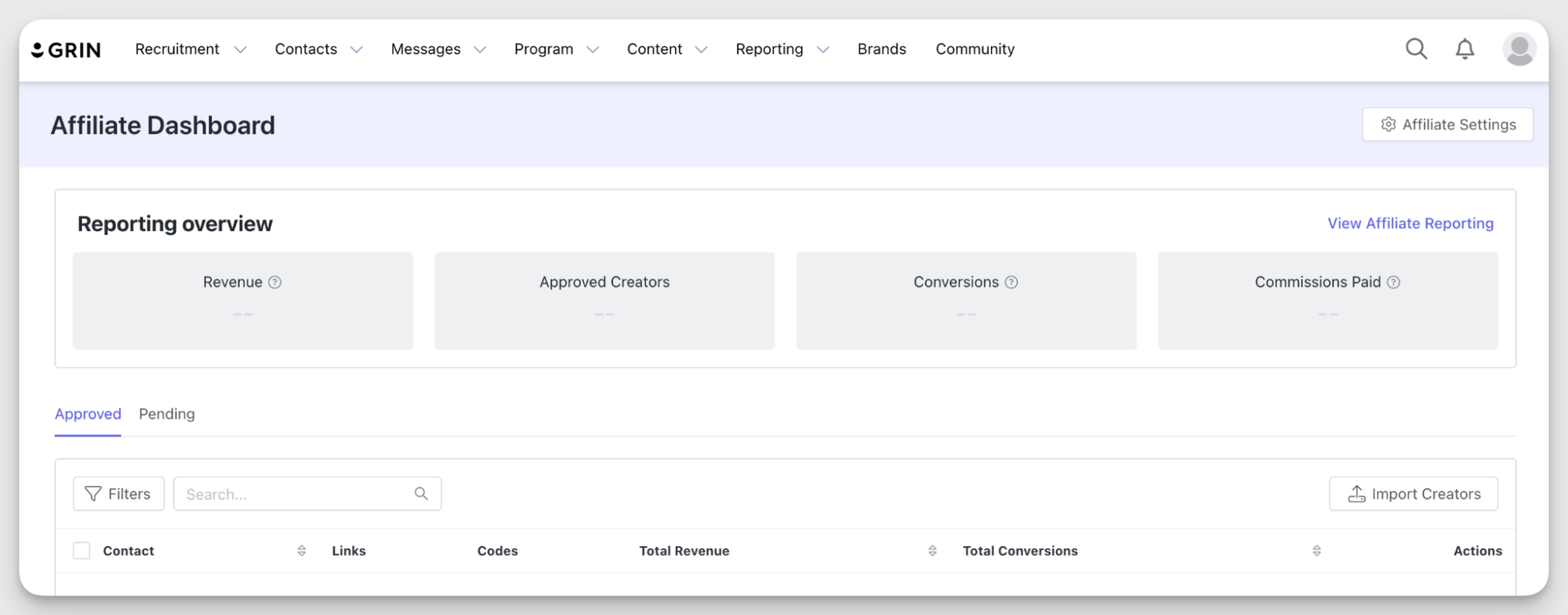Expand the Program menu chevron
Screen dimensions: 1568x615
[x=593, y=49]
